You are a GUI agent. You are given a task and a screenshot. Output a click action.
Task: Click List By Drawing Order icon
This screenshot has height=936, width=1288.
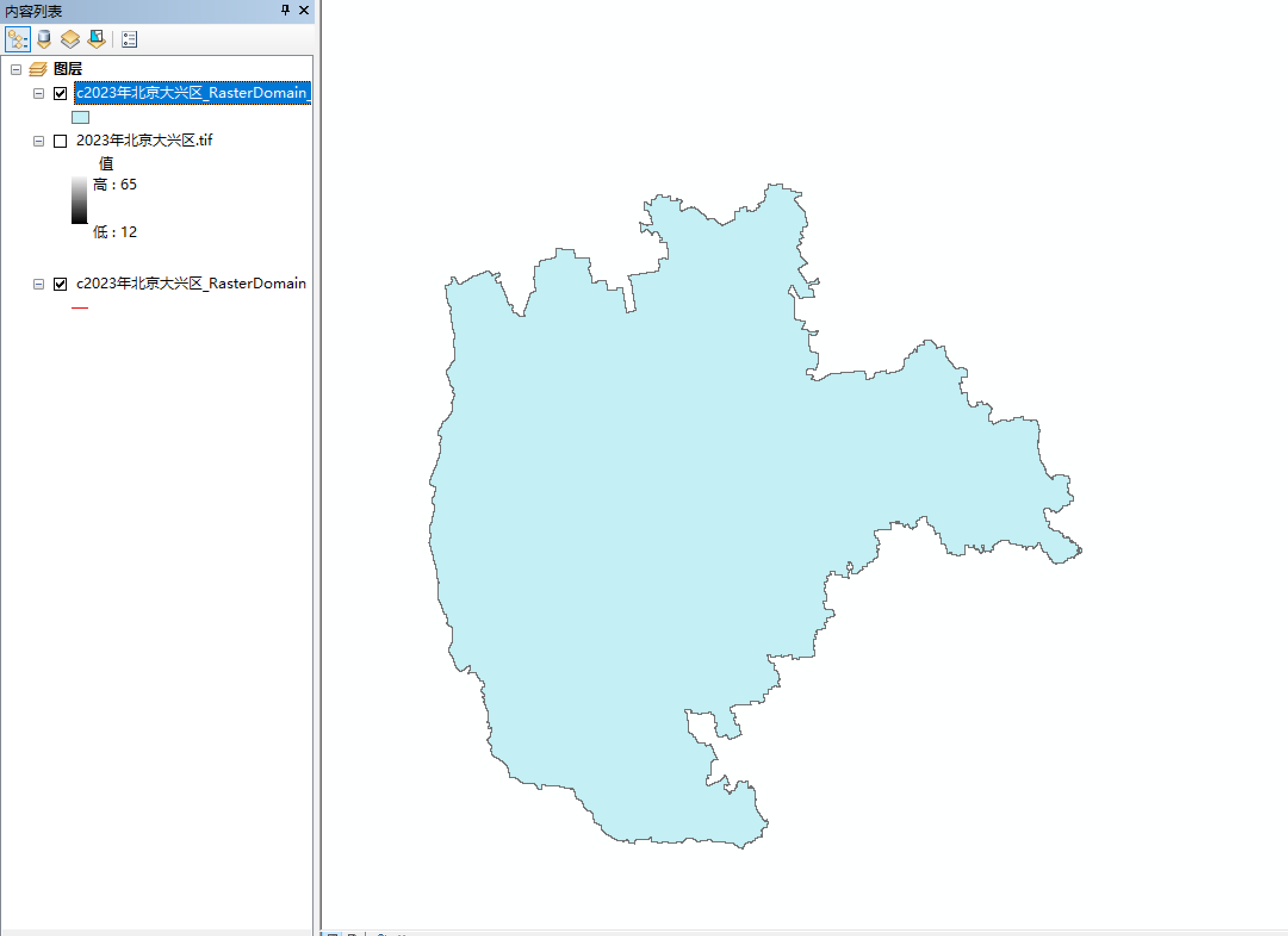pyautogui.click(x=17, y=39)
